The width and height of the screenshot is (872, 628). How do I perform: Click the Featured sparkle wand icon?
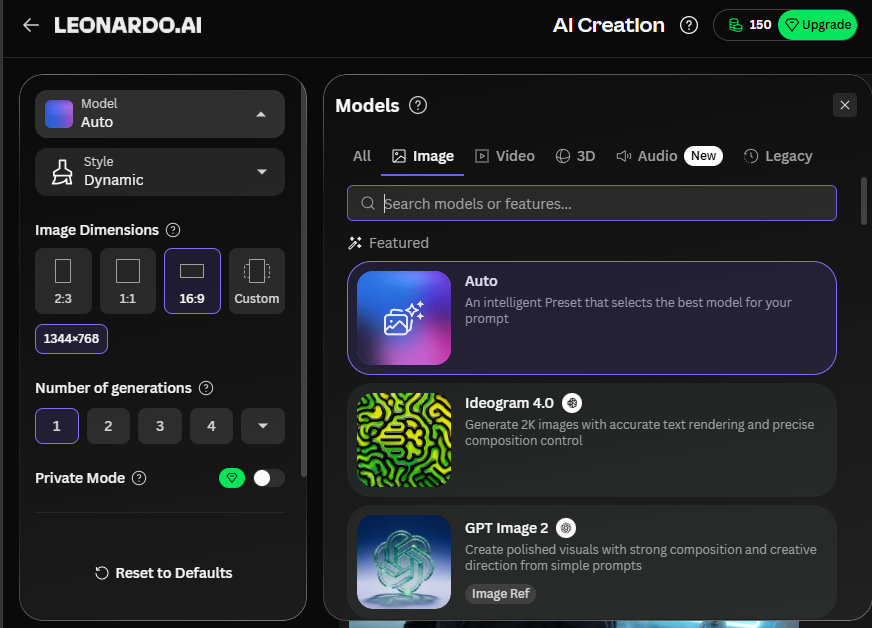click(355, 243)
